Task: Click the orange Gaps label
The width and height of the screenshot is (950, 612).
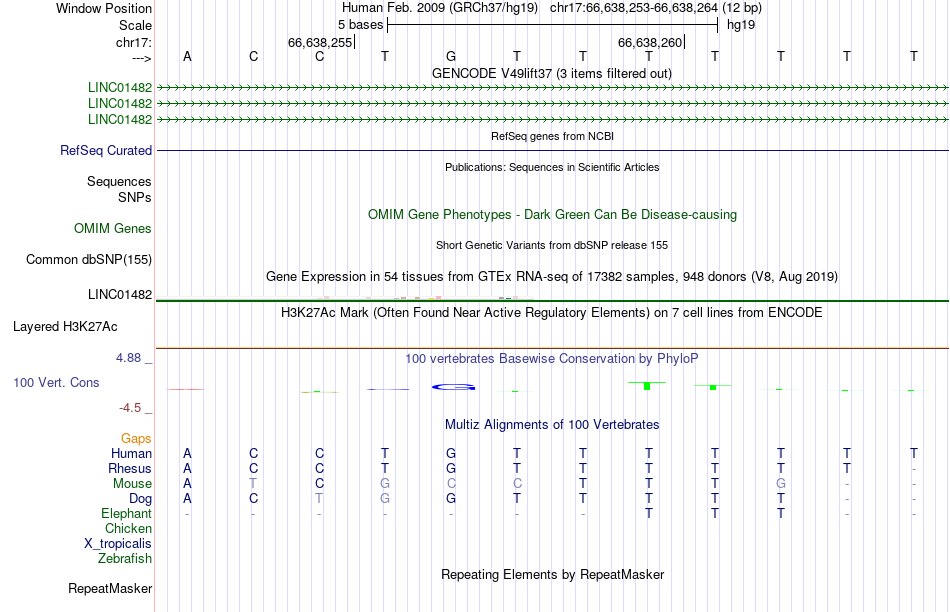Action: 136,439
